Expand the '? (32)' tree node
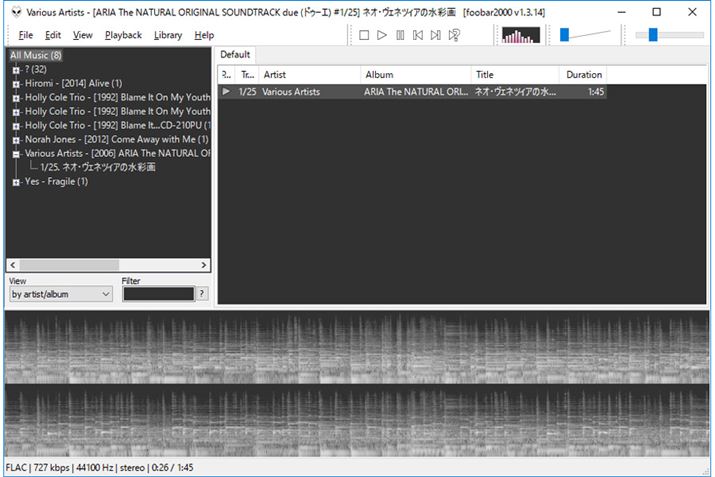The width and height of the screenshot is (715, 477). 16,70
